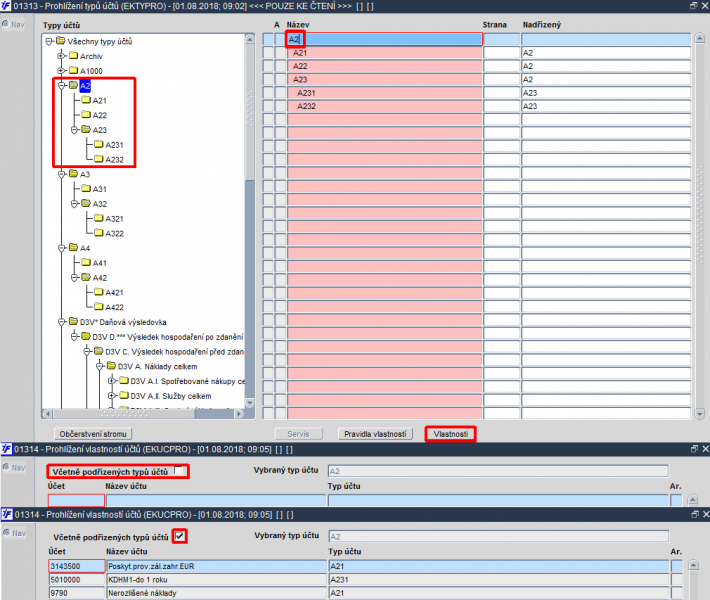
Task: Open the Vlastnosti button
Action: pos(451,434)
